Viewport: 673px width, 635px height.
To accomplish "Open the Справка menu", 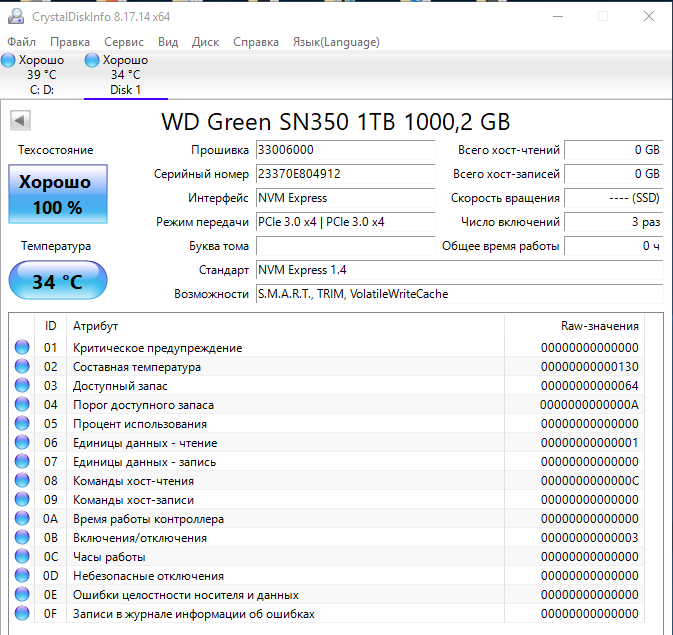I will [256, 42].
